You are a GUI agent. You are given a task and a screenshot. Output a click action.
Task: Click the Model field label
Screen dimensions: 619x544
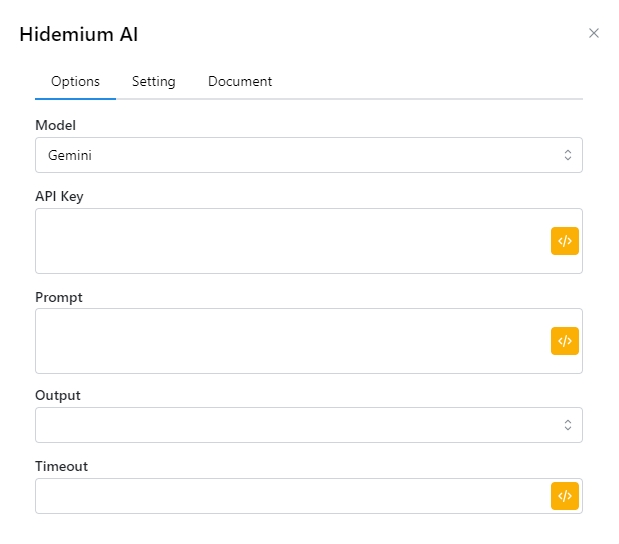click(x=55, y=126)
